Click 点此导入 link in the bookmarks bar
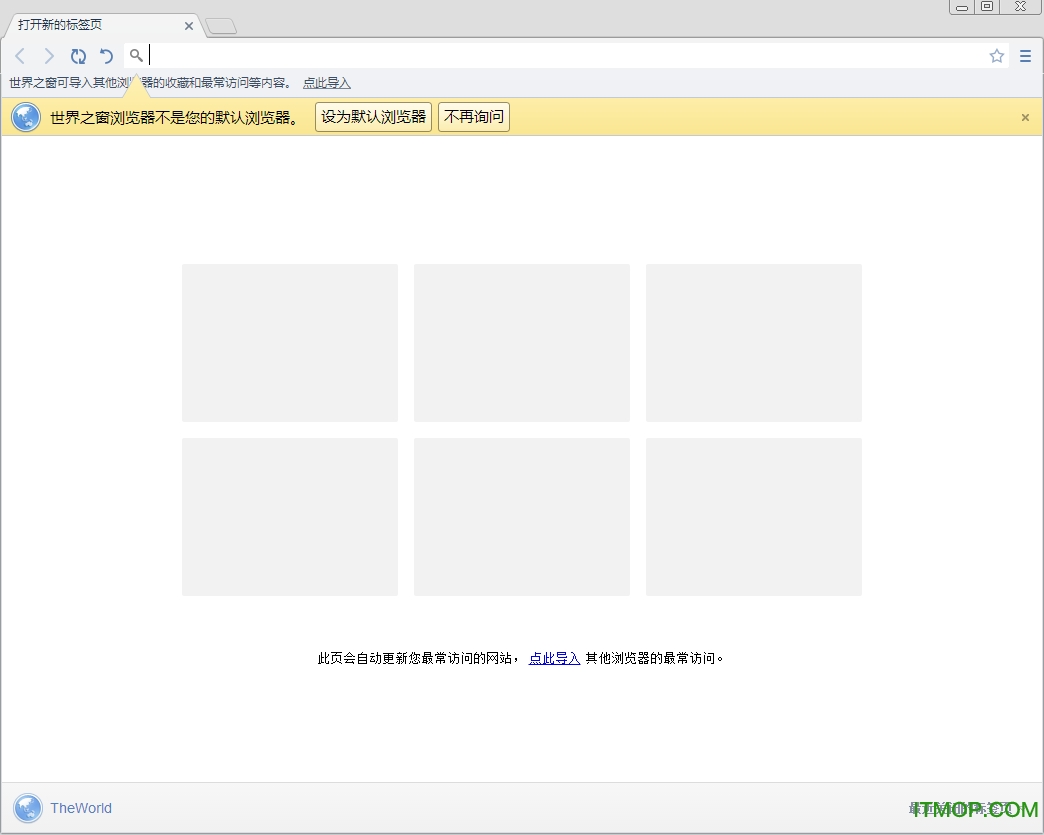1044x835 pixels. 327,83
